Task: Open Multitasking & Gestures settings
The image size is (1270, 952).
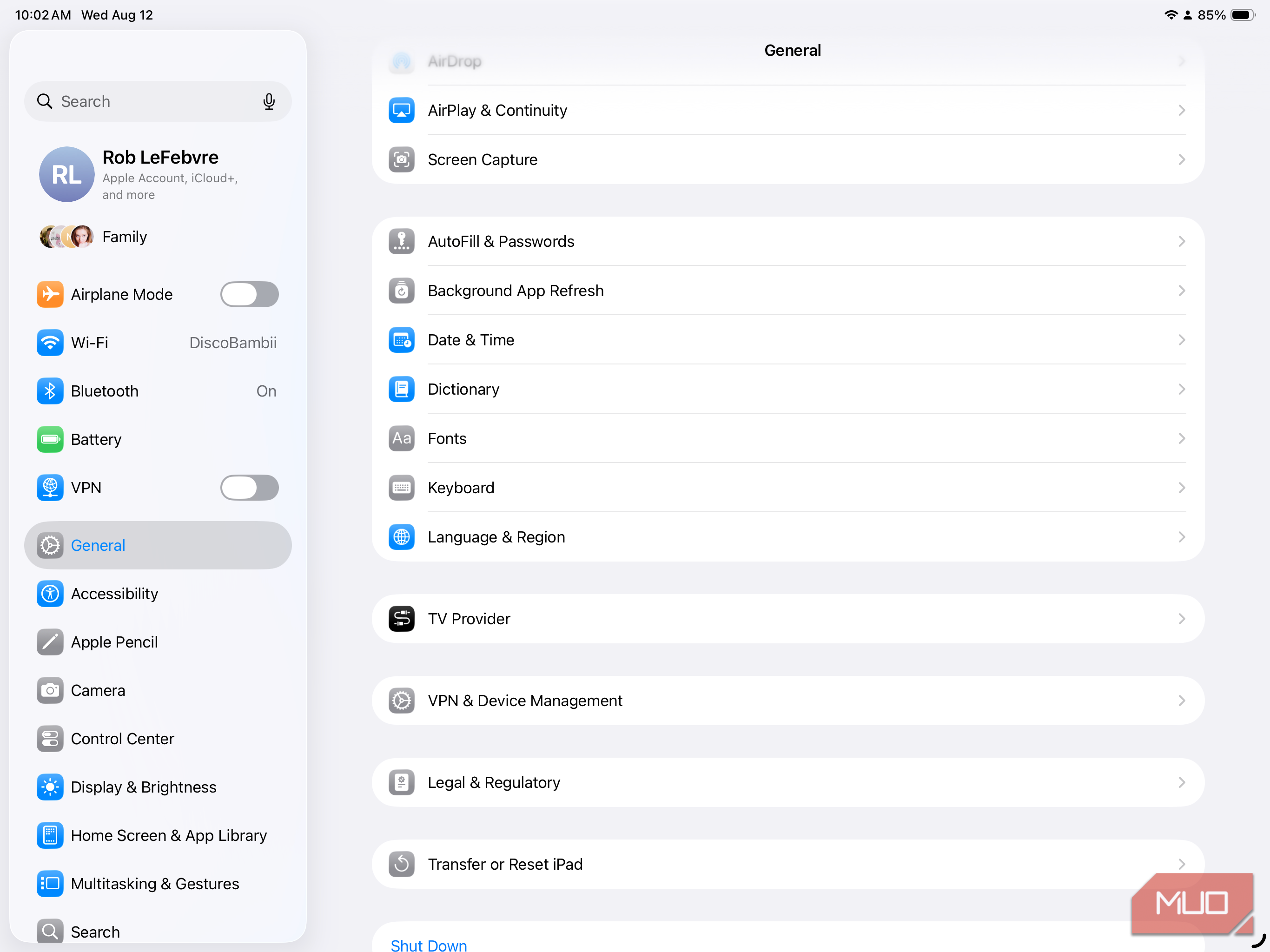Action: tap(158, 884)
